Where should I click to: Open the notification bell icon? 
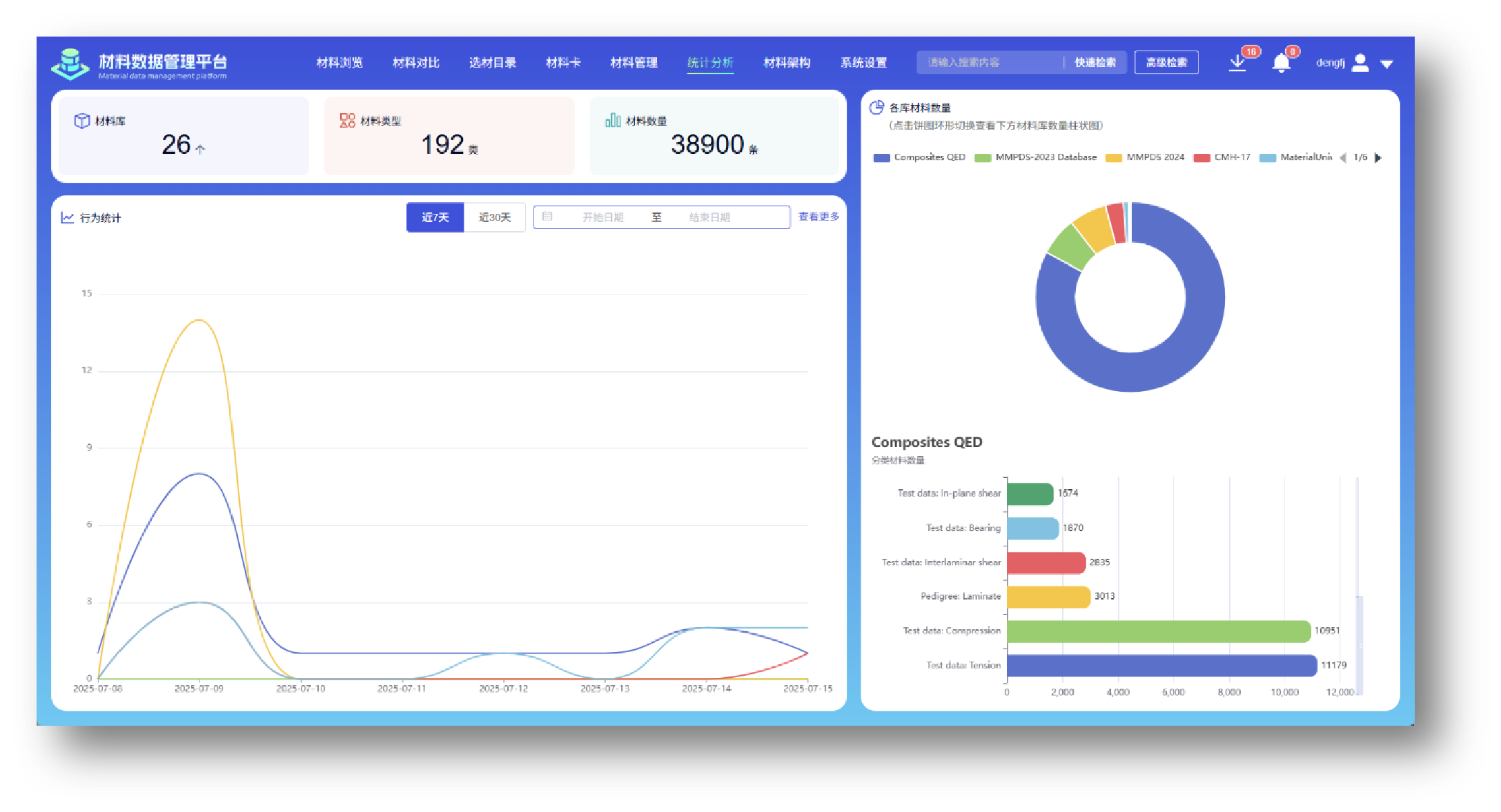1282,63
